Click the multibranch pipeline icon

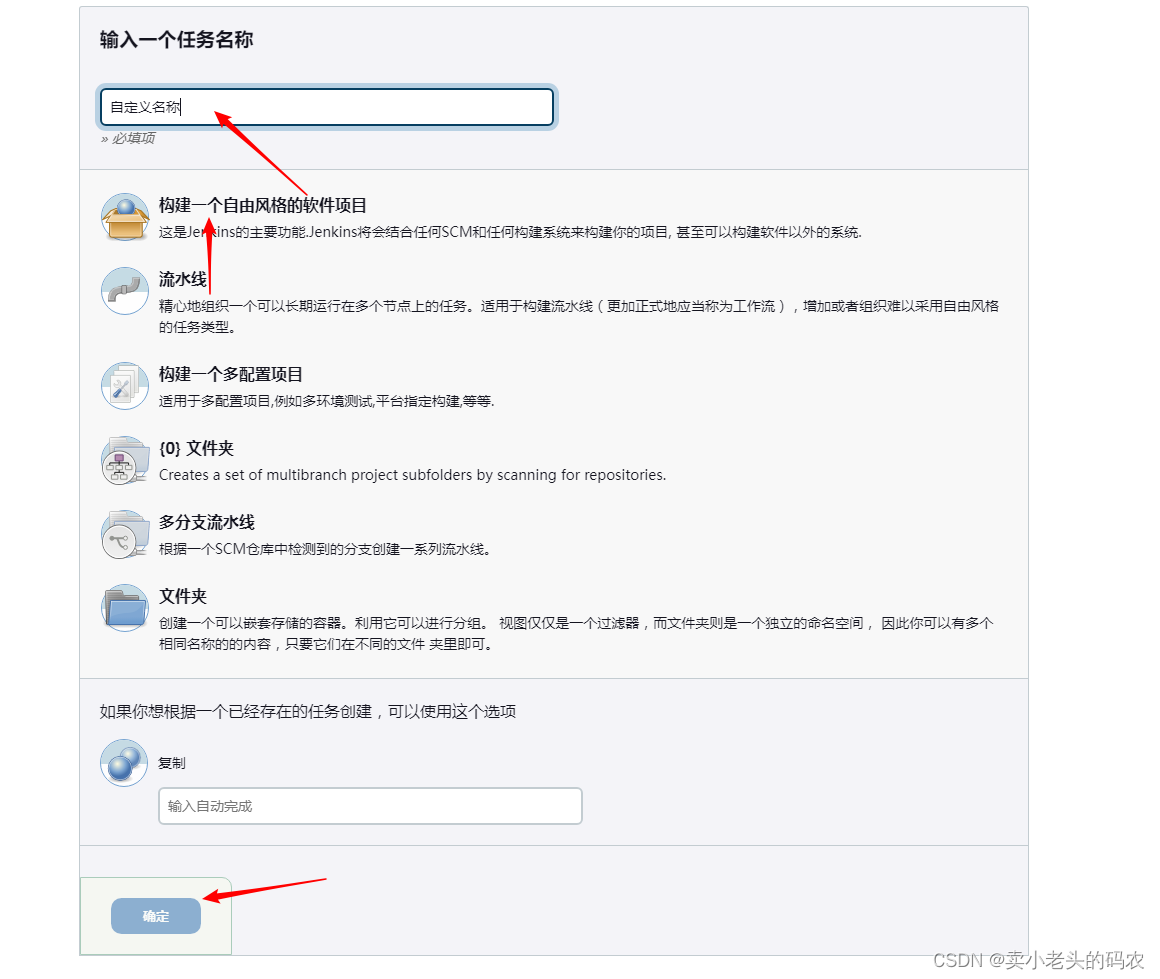124,534
